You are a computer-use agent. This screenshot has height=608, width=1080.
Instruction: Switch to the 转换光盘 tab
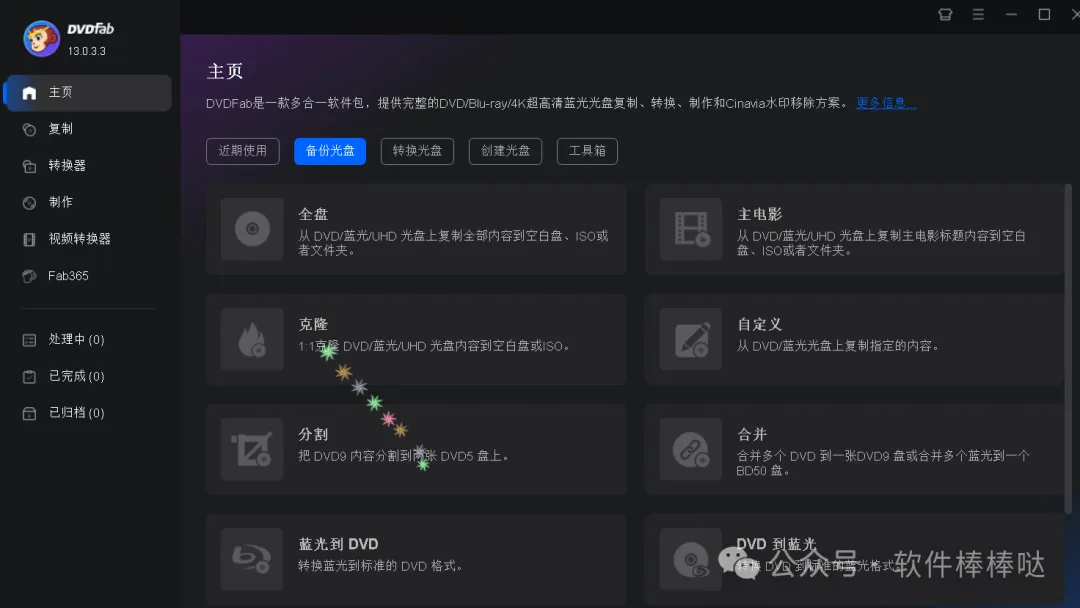coord(417,151)
